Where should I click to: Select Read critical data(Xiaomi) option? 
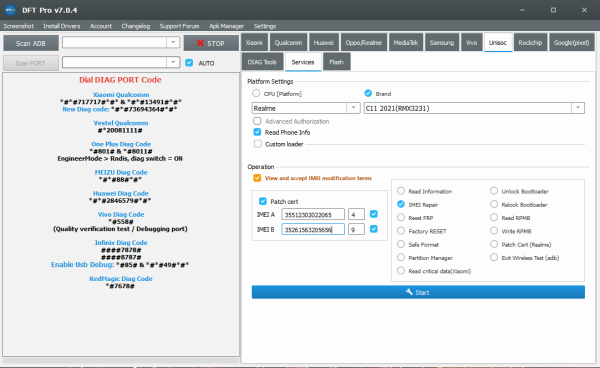click(x=401, y=270)
